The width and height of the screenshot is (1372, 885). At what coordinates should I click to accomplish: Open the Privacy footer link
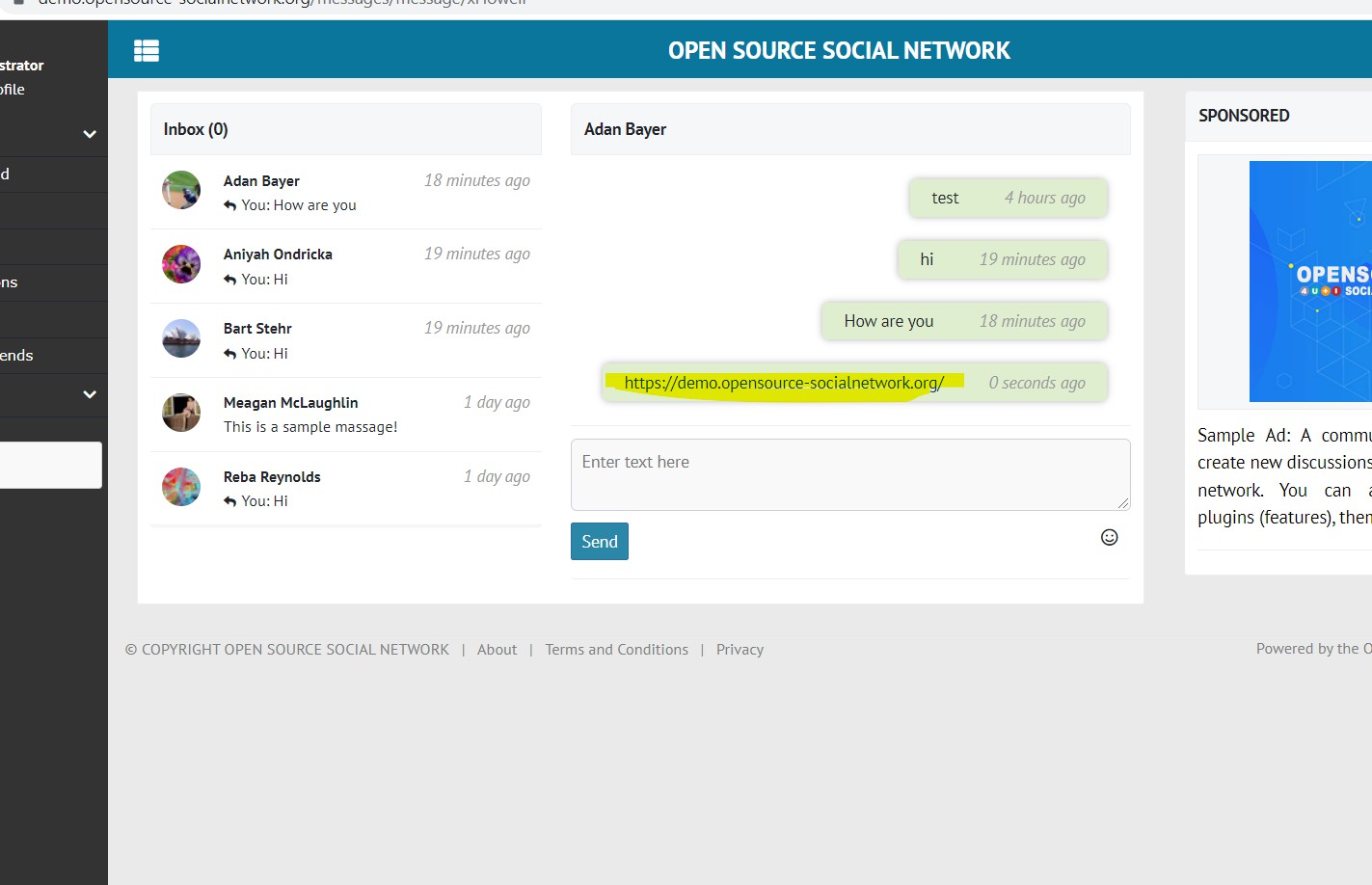[x=740, y=650]
